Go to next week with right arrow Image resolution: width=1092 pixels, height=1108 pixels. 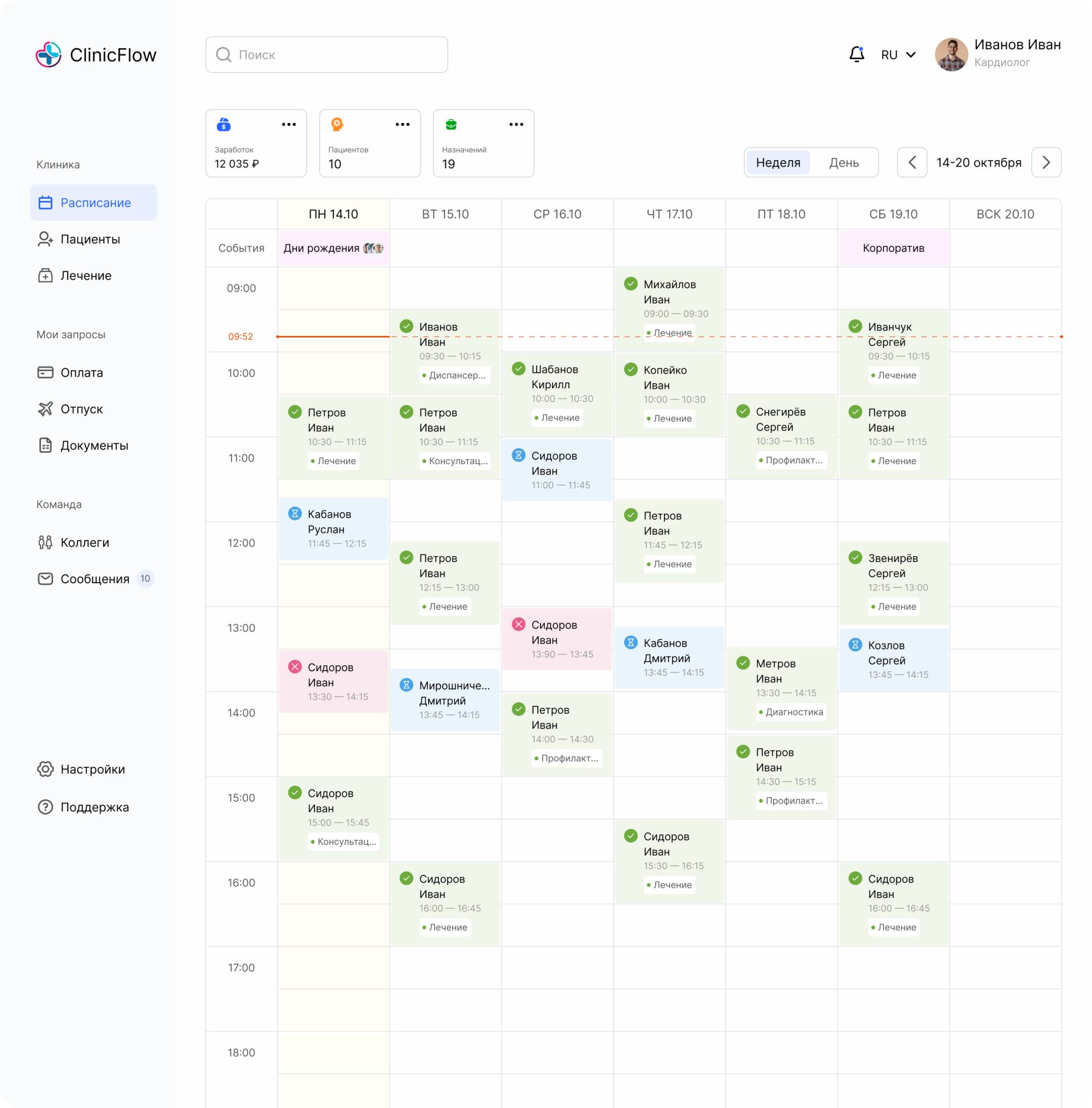[1046, 162]
